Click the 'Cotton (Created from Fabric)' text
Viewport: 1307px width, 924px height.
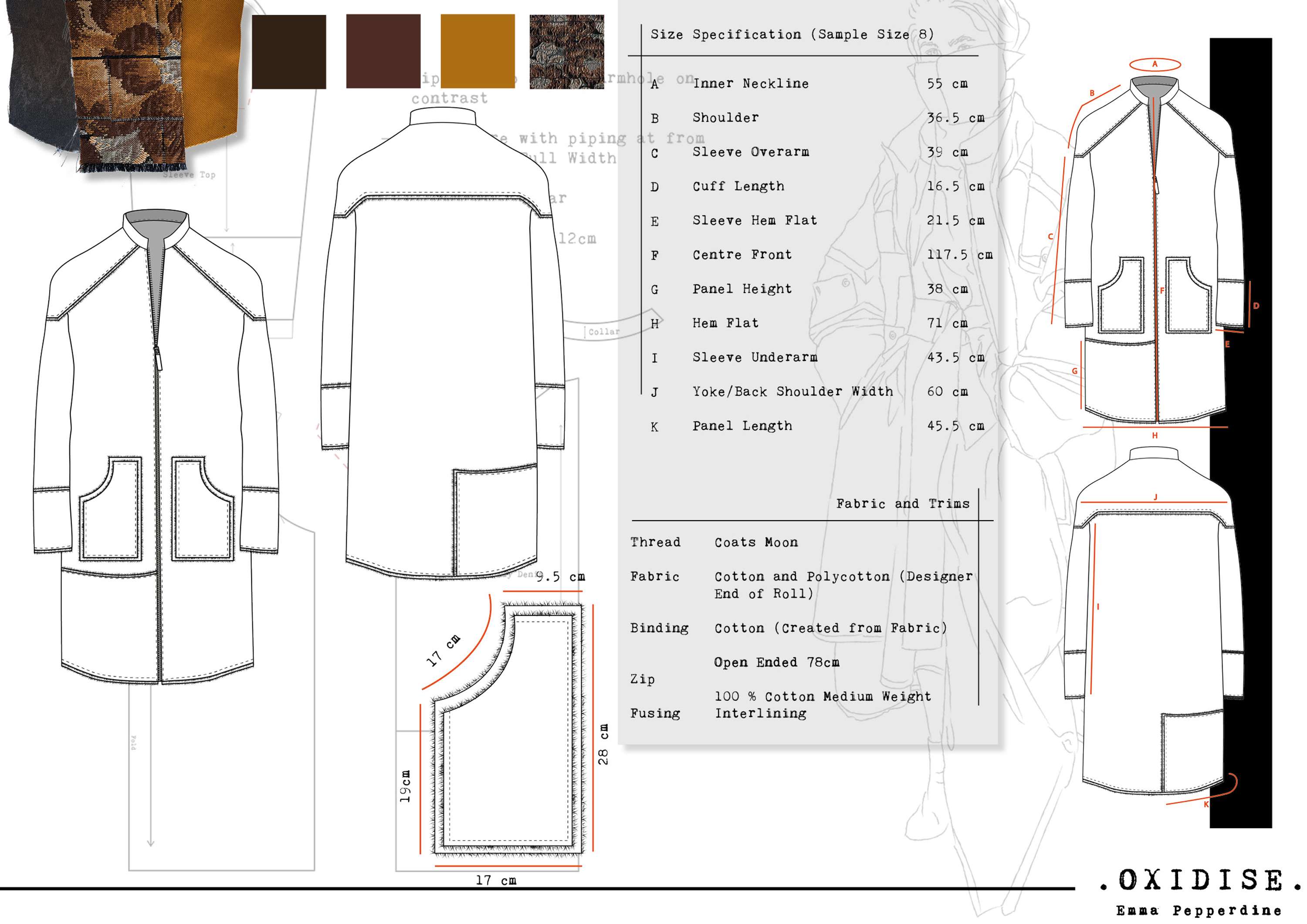tap(830, 628)
